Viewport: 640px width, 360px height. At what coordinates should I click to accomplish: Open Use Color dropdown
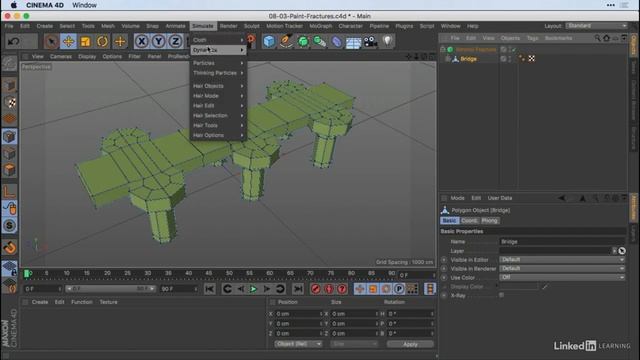[562, 278]
